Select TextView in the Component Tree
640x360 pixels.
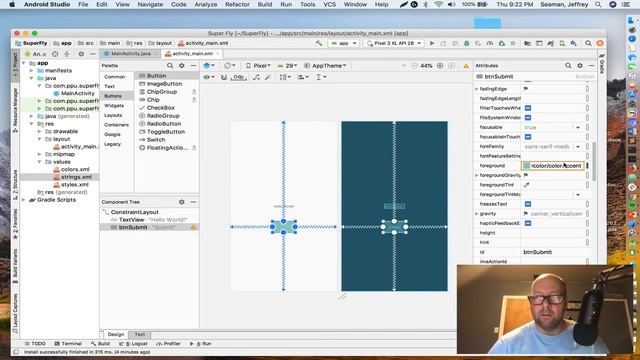tap(131, 220)
